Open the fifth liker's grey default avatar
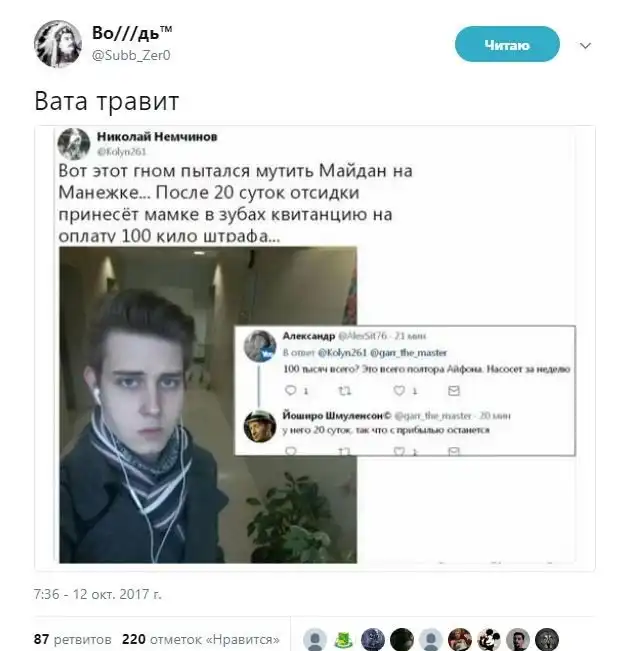Viewport: 625px width, 651px height. point(431,640)
